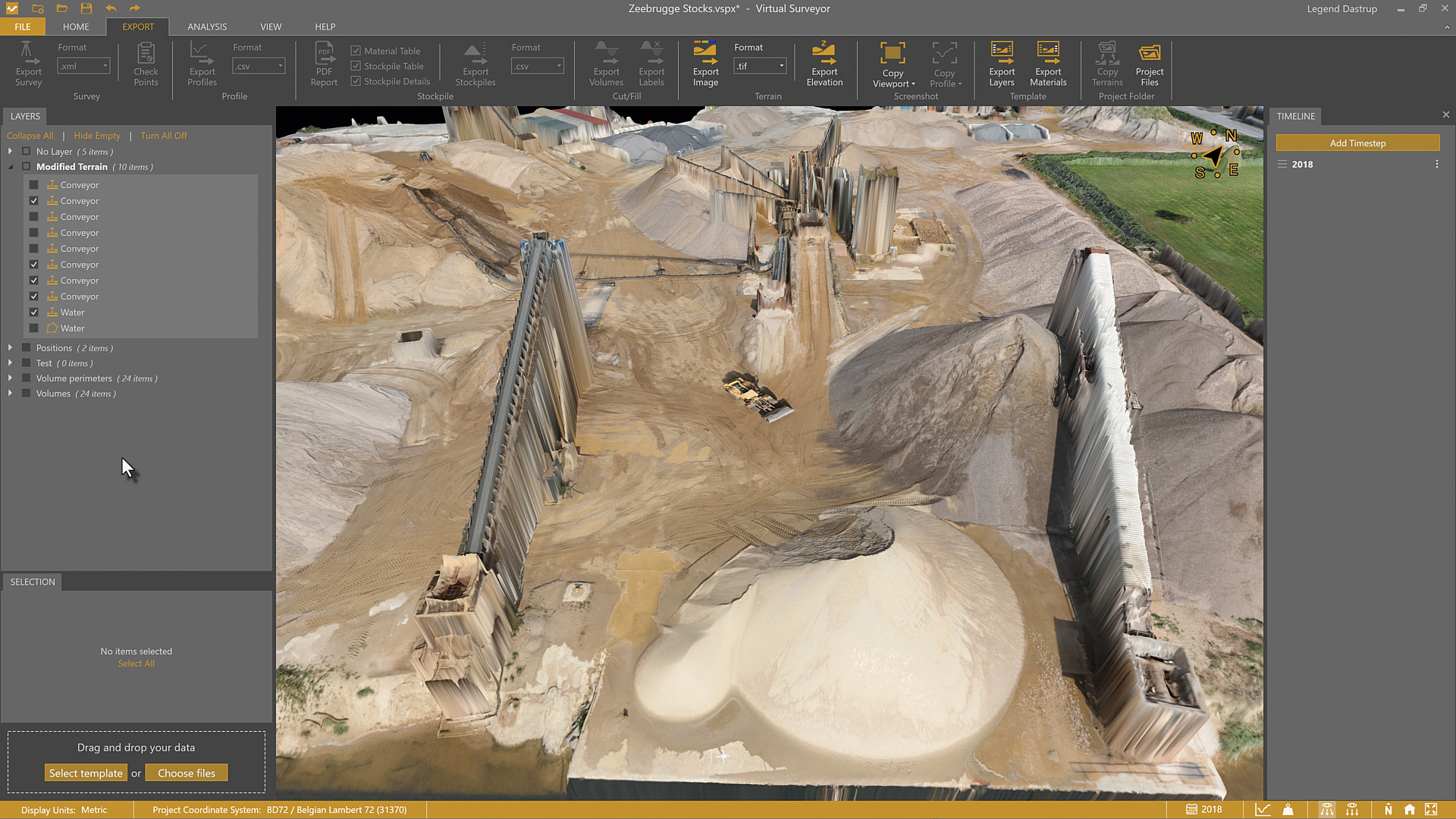
Task: Collapse the Modified Terrain group
Action: click(10, 167)
